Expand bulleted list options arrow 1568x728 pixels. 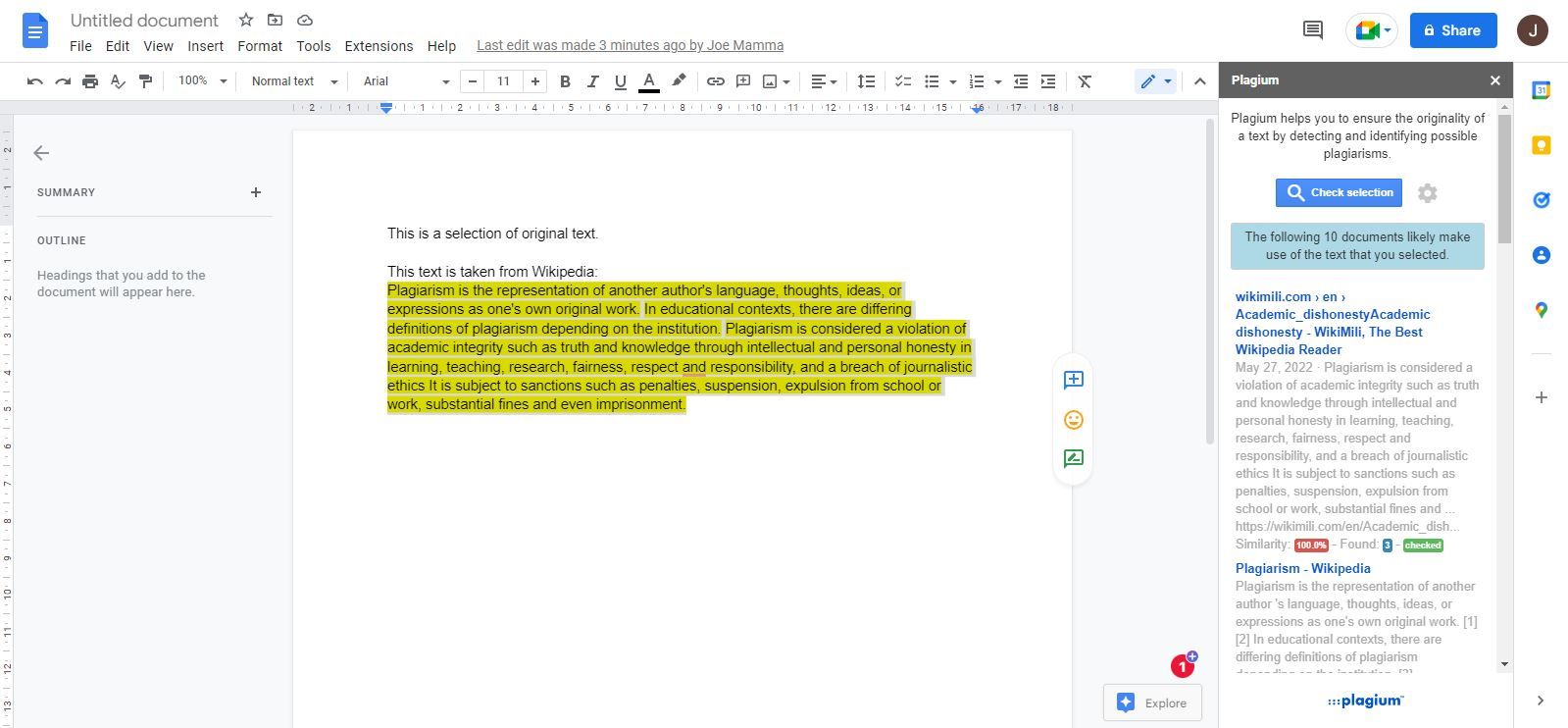(x=953, y=81)
